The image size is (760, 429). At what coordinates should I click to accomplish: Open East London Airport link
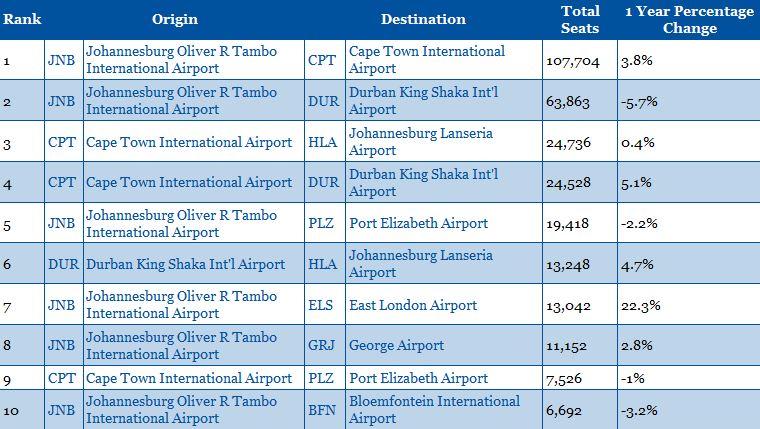413,305
